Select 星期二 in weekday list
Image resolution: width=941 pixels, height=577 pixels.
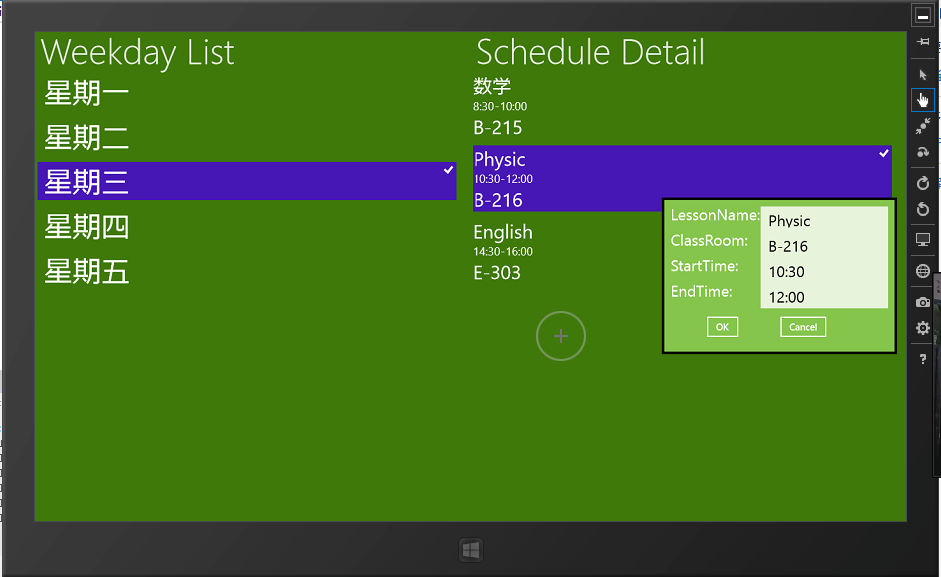click(247, 137)
